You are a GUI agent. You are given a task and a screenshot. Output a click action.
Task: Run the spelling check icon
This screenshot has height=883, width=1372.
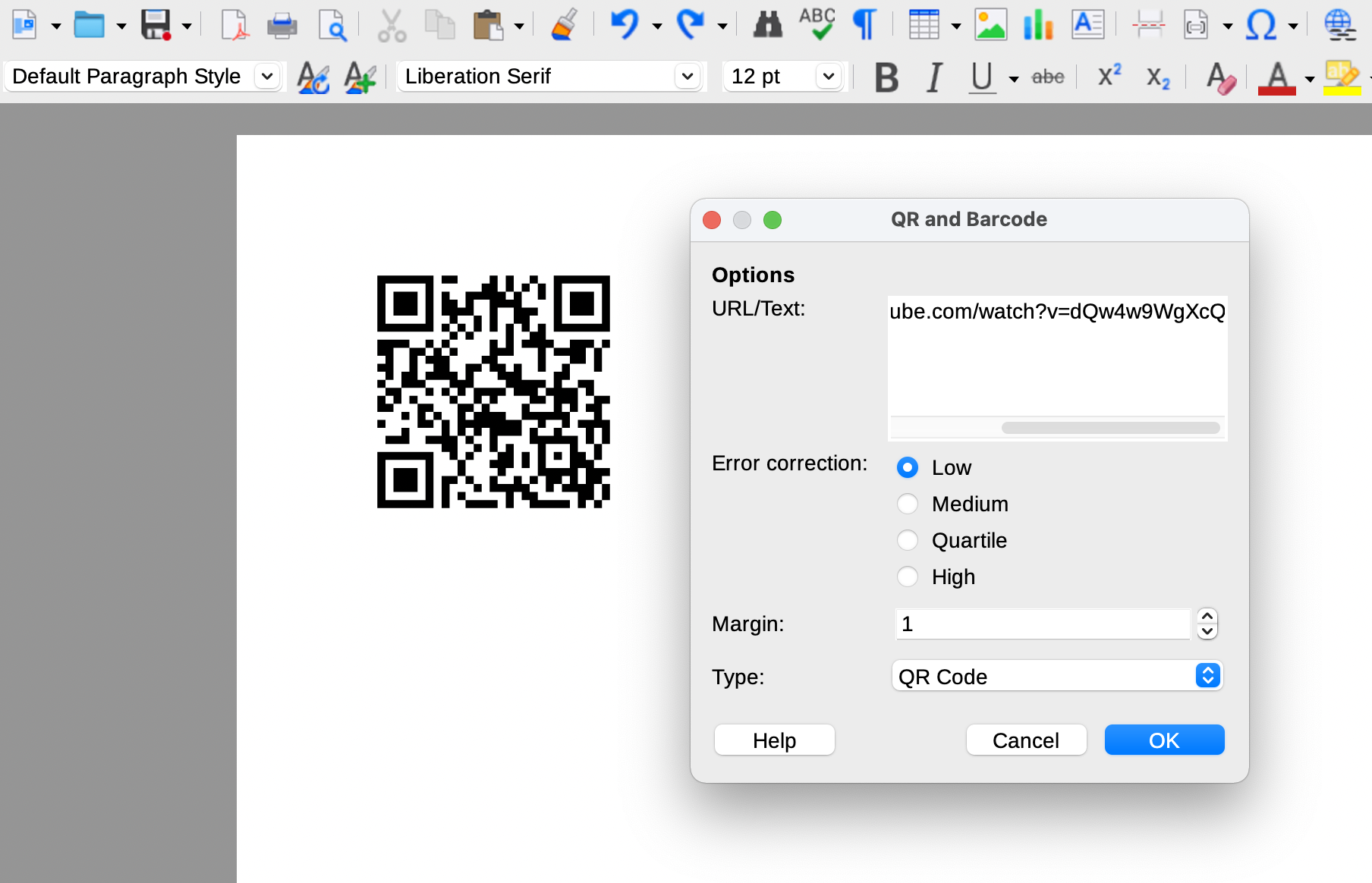point(817,25)
